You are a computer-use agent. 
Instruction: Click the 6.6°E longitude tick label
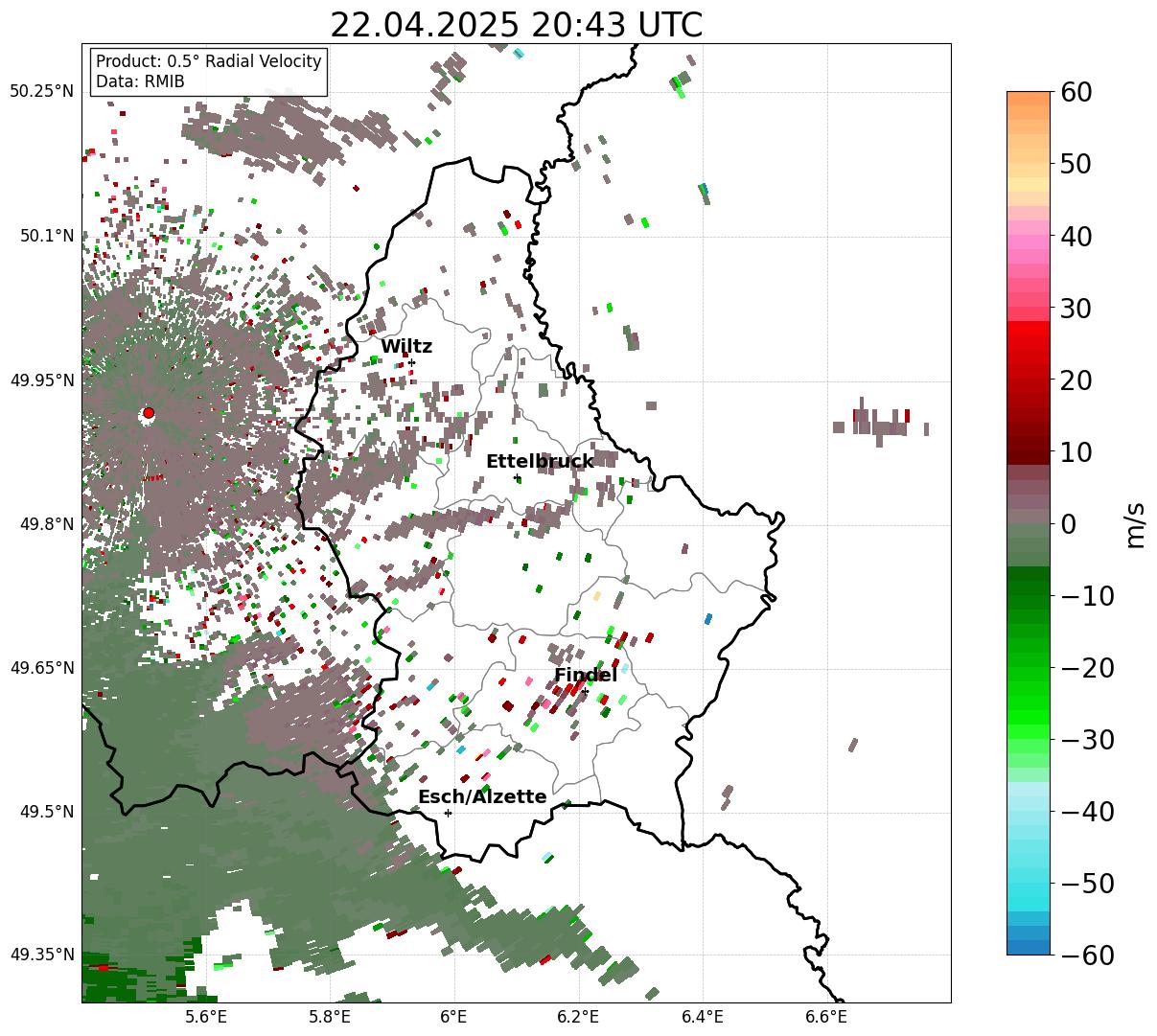point(826,1018)
